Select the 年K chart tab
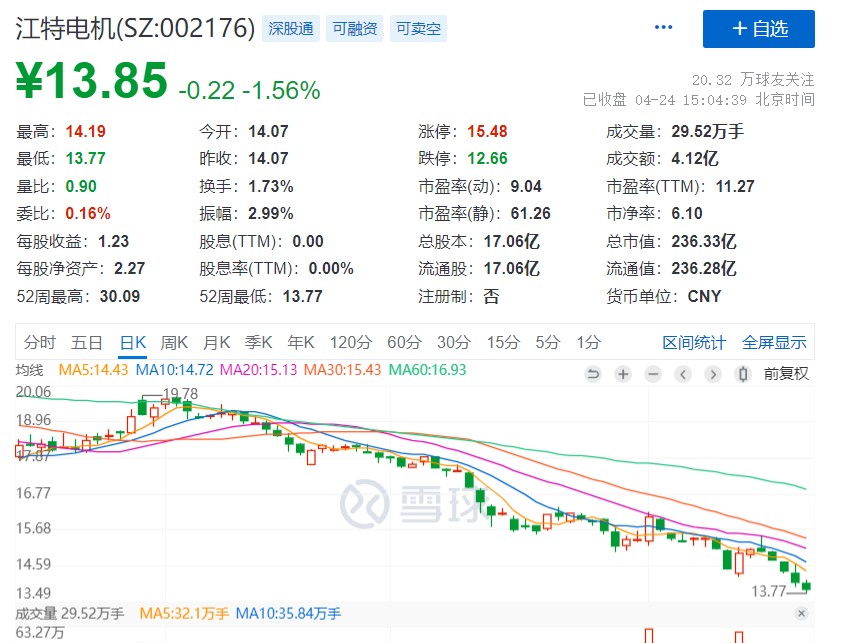 [301, 343]
